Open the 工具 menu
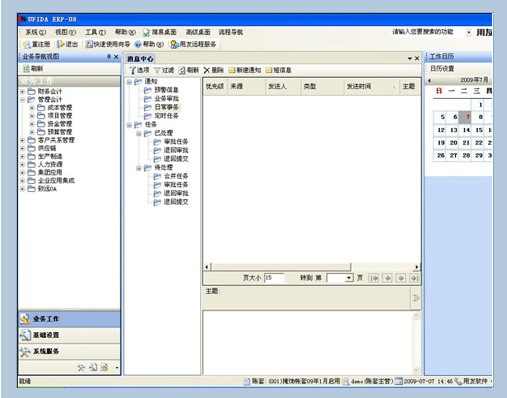Screen dimensions: 507x398 pos(95,32)
